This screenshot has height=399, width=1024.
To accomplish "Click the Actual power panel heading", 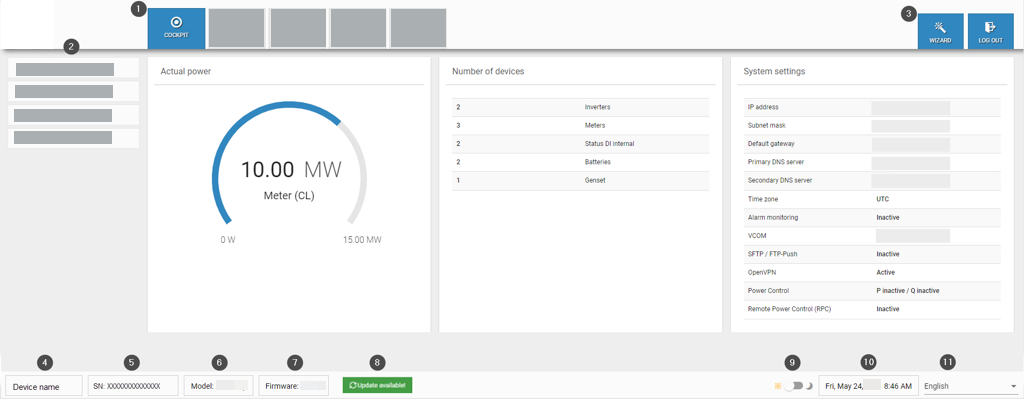I will pyautogui.click(x=185, y=72).
